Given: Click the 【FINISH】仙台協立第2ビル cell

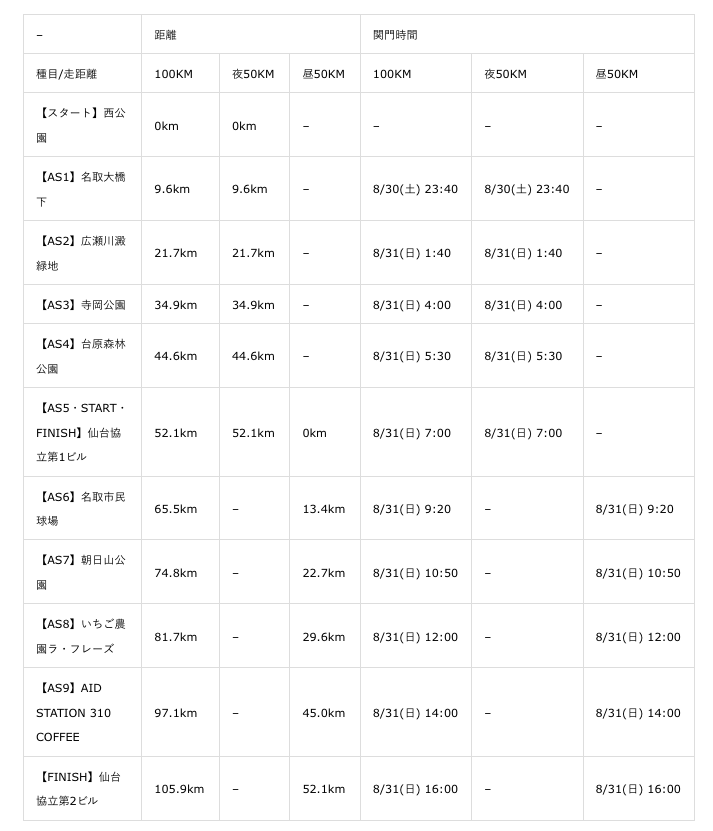Looking at the screenshot, I should pos(81,789).
